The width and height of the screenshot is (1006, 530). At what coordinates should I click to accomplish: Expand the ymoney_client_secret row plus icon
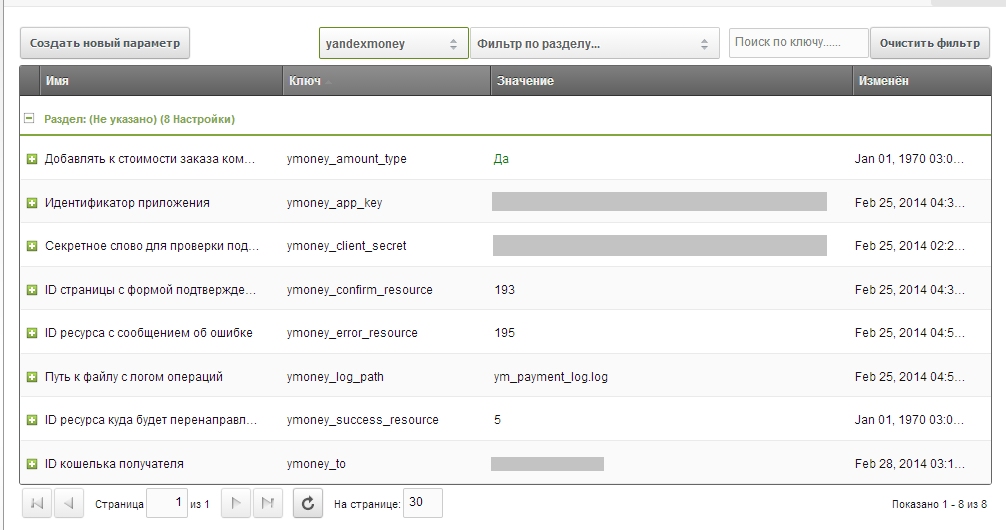32,246
